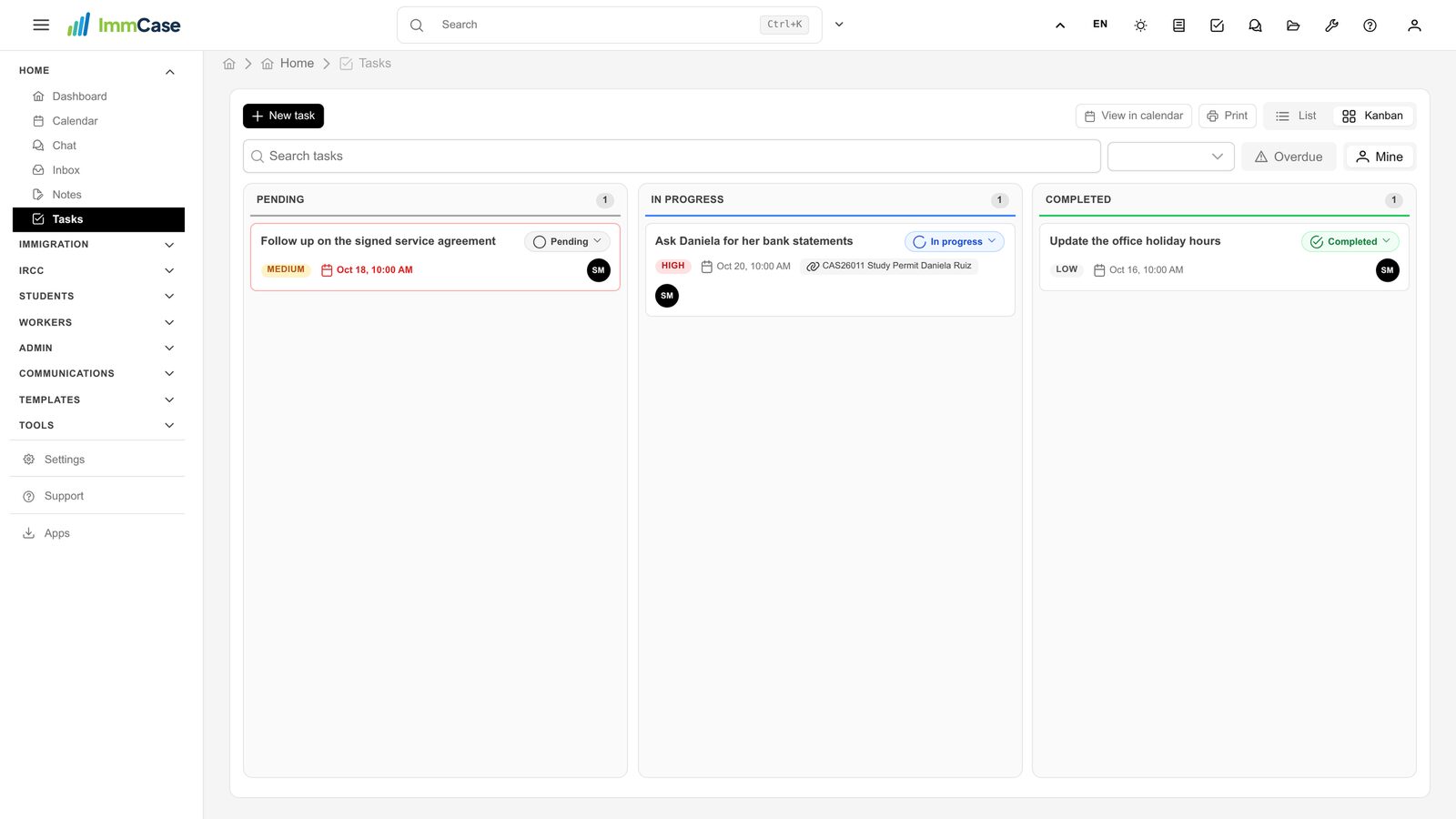This screenshot has height=819, width=1456.
Task: Open the folder icon in header
Action: [1293, 25]
